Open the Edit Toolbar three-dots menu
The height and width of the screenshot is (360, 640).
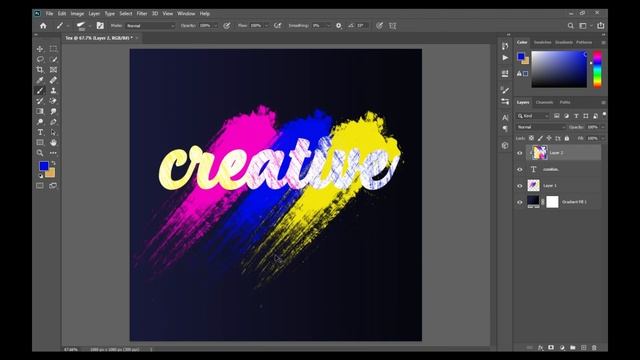[53, 153]
